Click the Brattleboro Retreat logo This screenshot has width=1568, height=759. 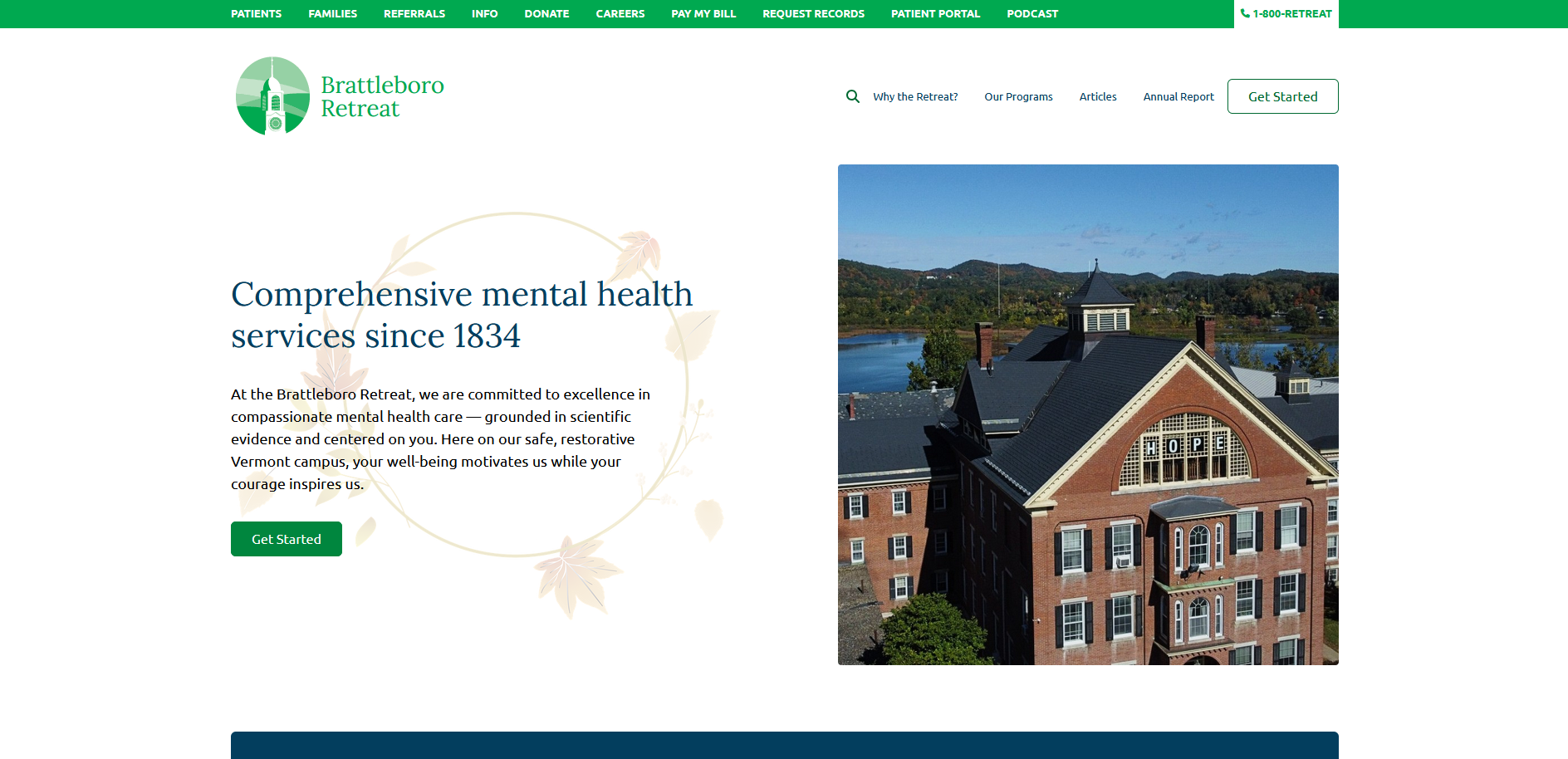339,96
